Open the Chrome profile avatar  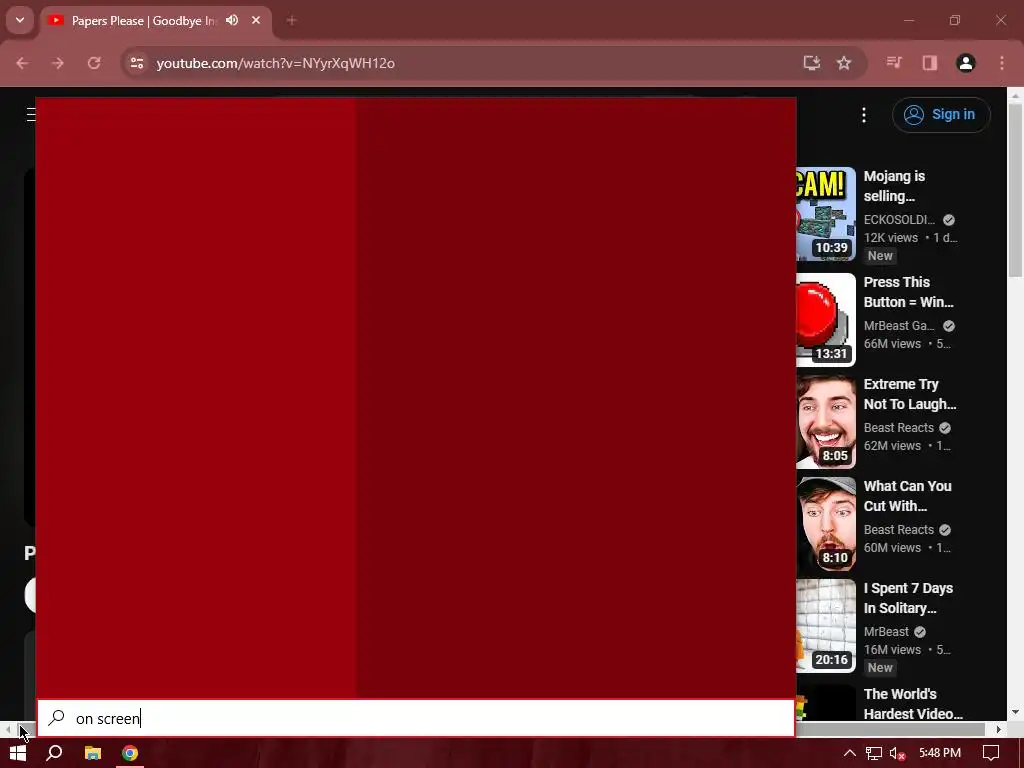tap(965, 63)
